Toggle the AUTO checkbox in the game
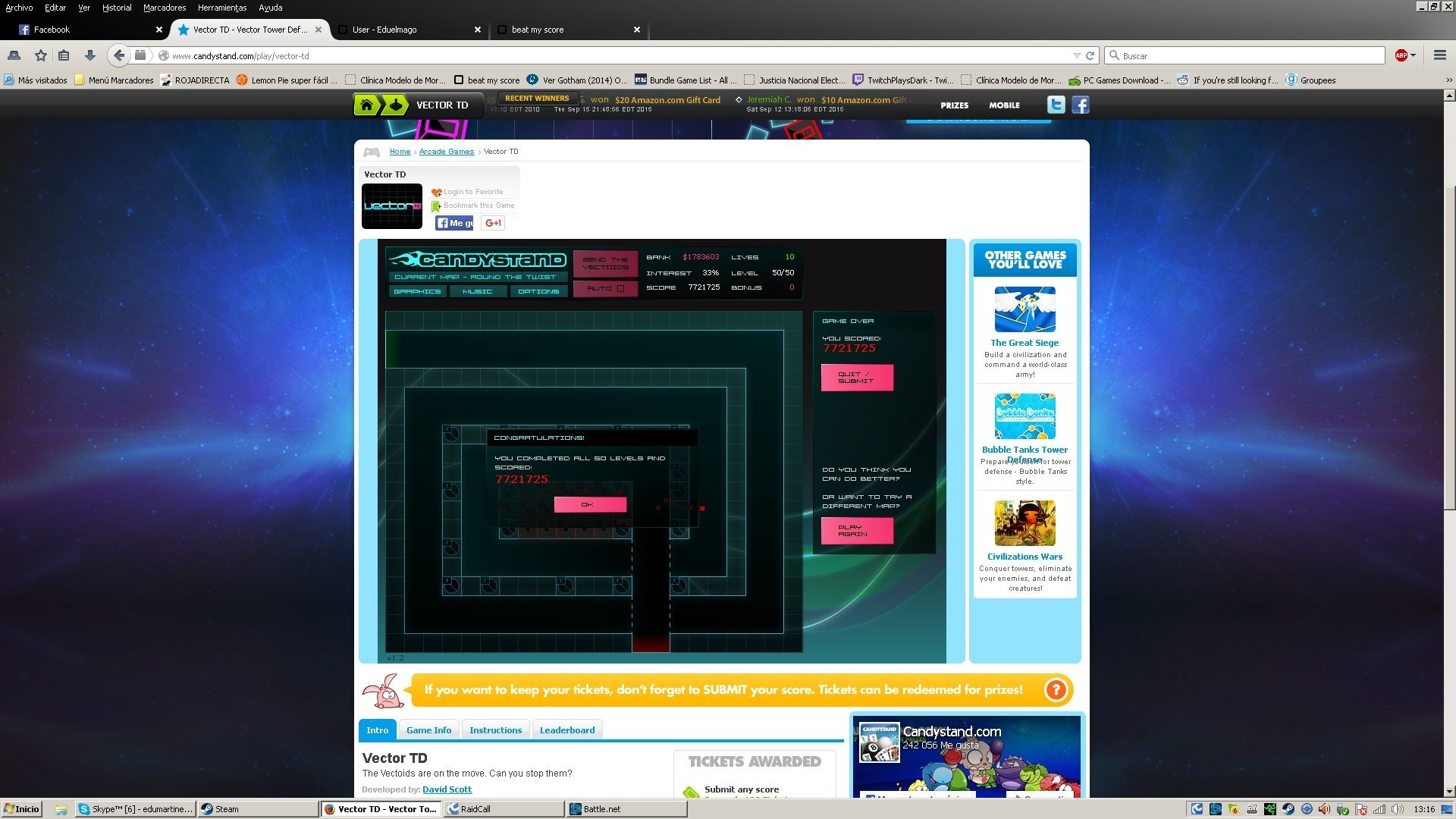Image resolution: width=1456 pixels, height=819 pixels. pos(620,288)
